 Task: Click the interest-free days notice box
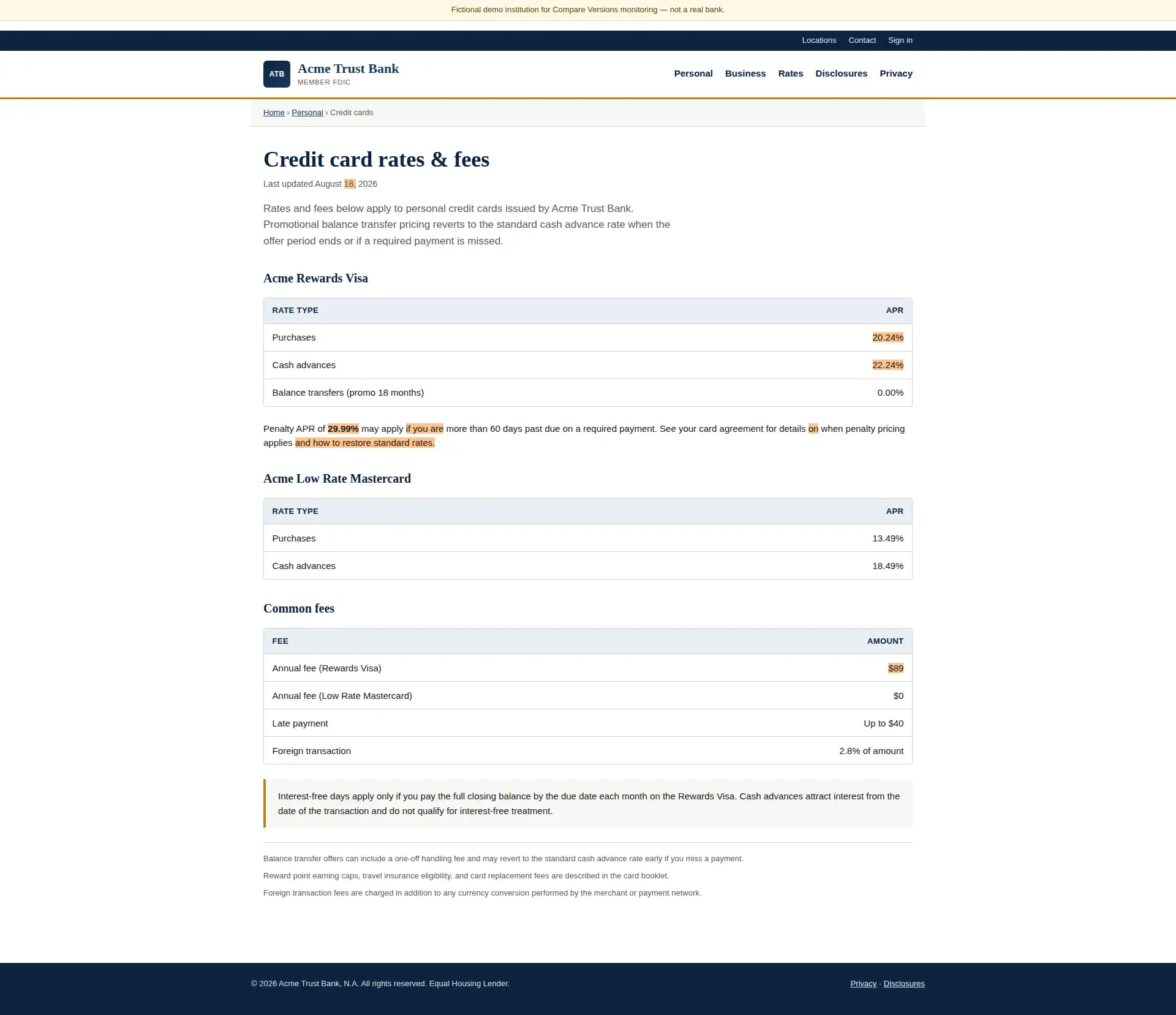click(588, 804)
